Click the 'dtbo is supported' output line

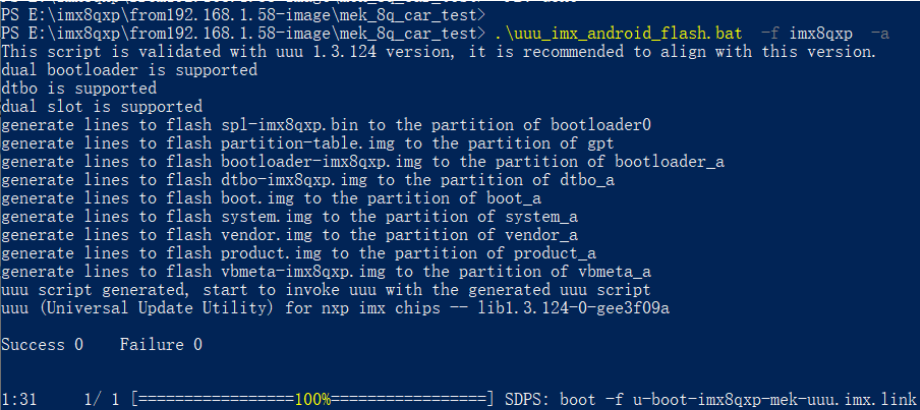pyautogui.click(x=79, y=88)
